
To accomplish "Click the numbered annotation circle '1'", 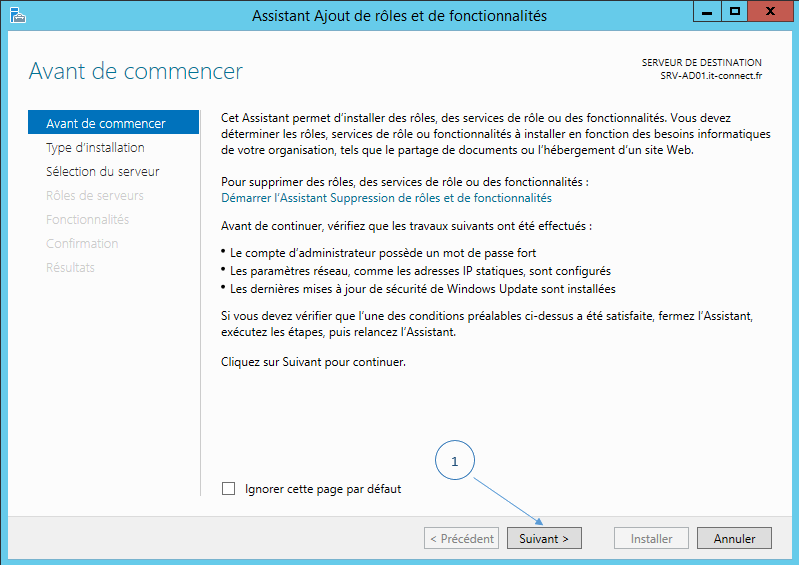I will (x=455, y=462).
